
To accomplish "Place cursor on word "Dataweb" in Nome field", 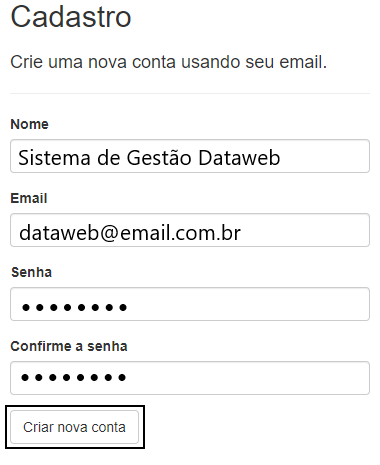I will 239,158.
